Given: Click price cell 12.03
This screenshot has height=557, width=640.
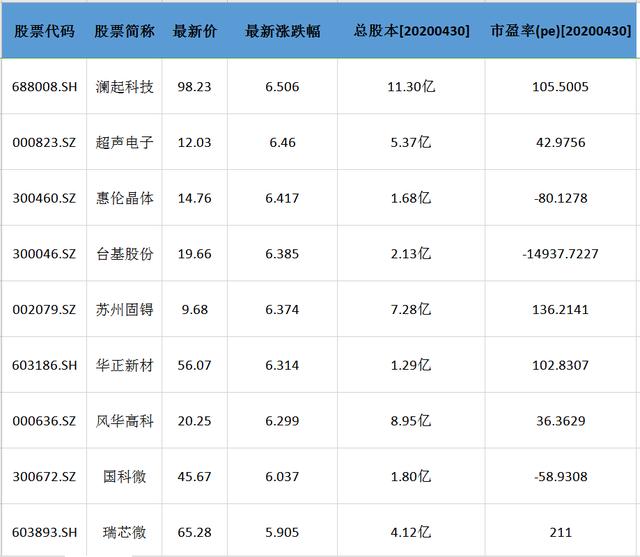Looking at the screenshot, I should (x=195, y=142).
